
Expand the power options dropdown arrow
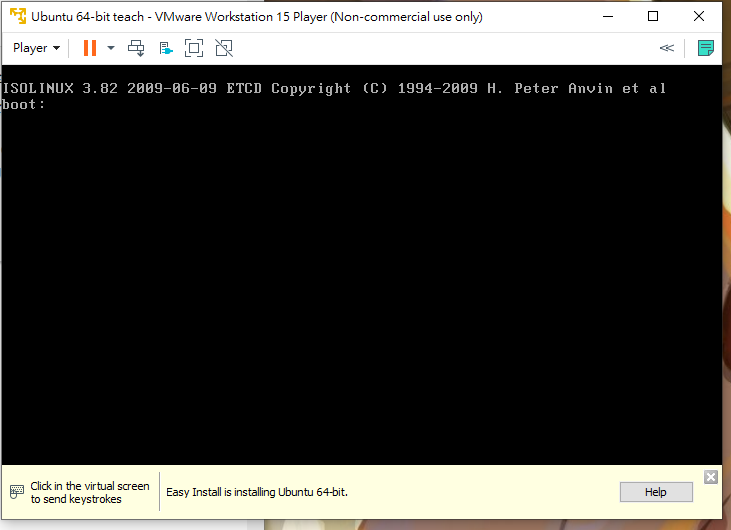(x=111, y=48)
